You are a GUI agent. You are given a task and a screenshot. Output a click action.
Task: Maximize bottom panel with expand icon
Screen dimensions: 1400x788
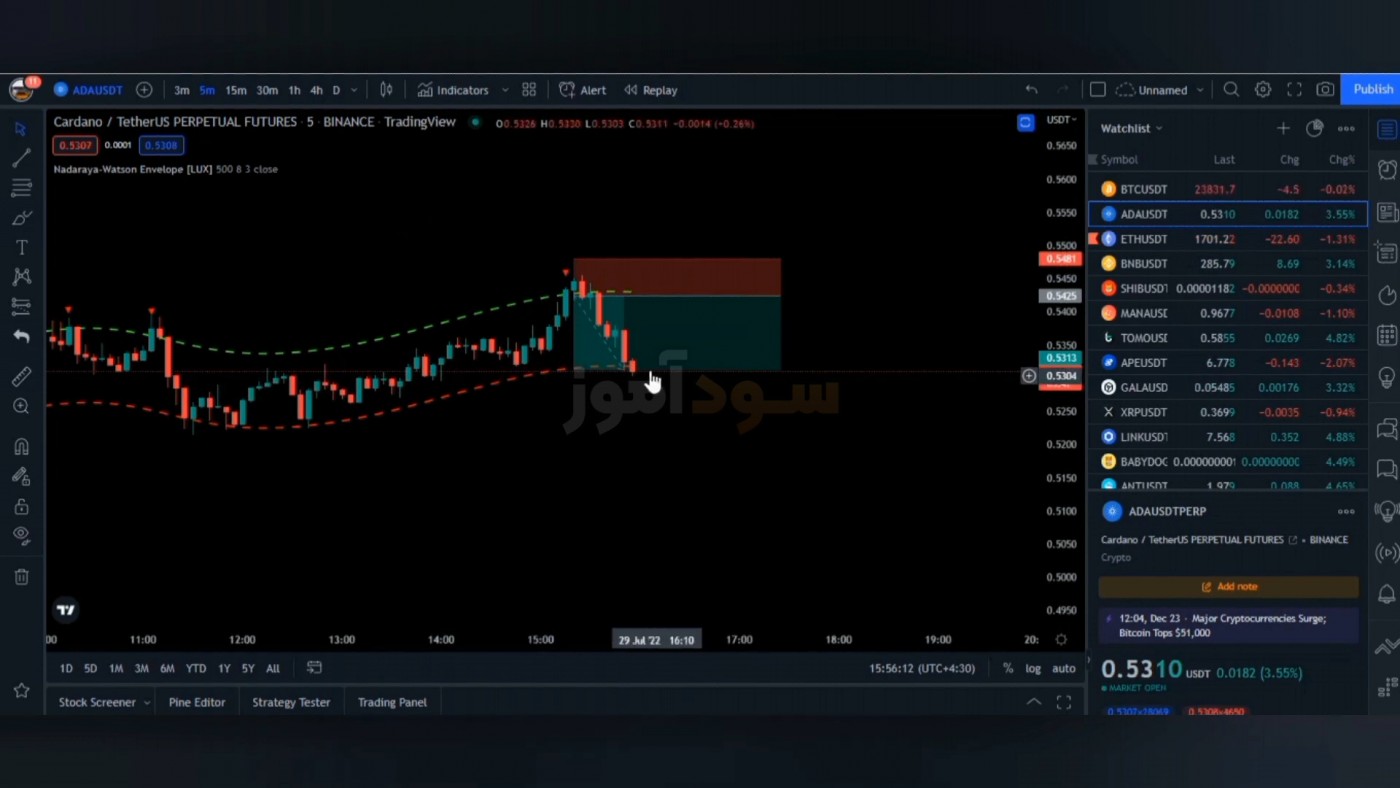click(1064, 702)
